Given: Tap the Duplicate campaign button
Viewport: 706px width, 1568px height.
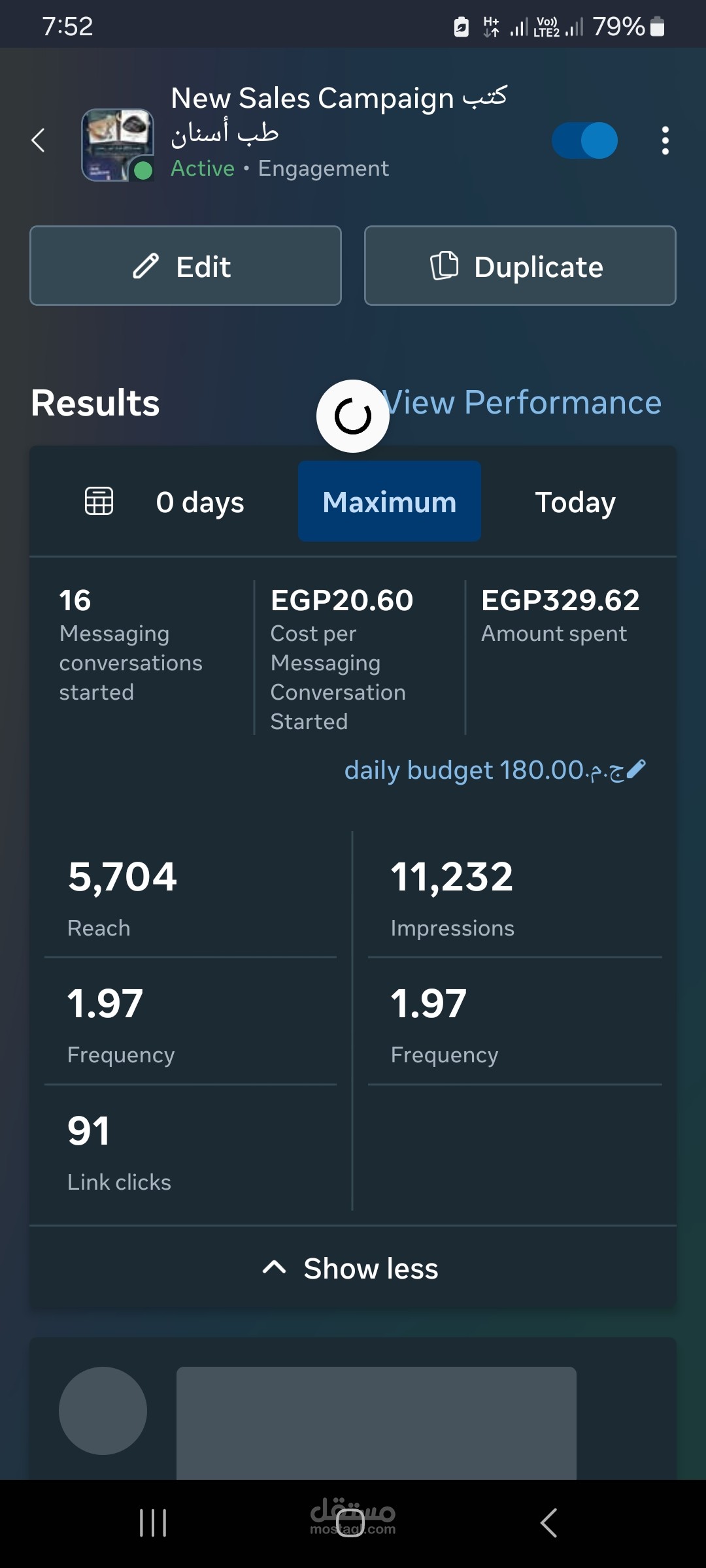Looking at the screenshot, I should 520,266.
